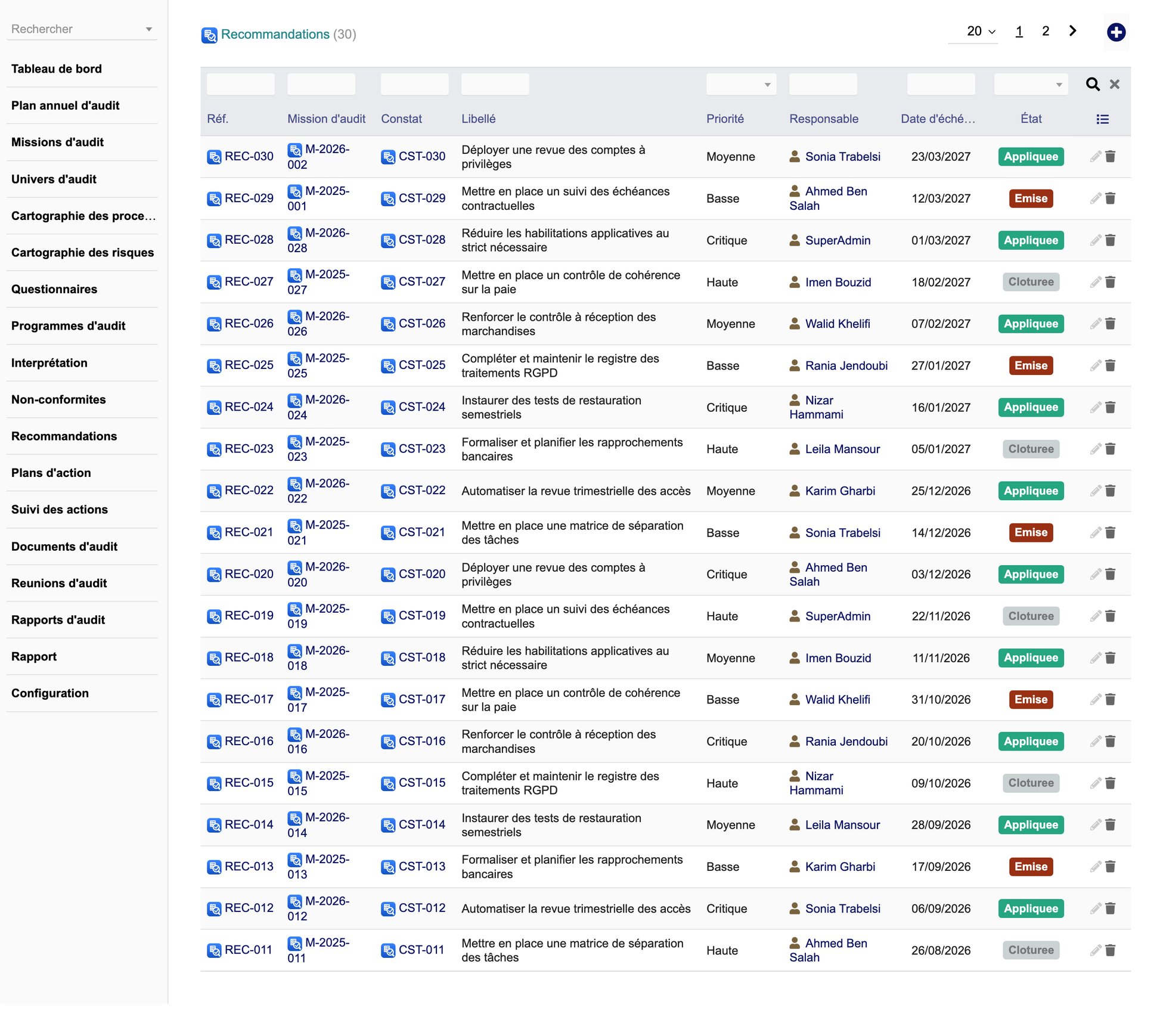
Task: Click the record icon beside REC-016
Action: tap(214, 742)
